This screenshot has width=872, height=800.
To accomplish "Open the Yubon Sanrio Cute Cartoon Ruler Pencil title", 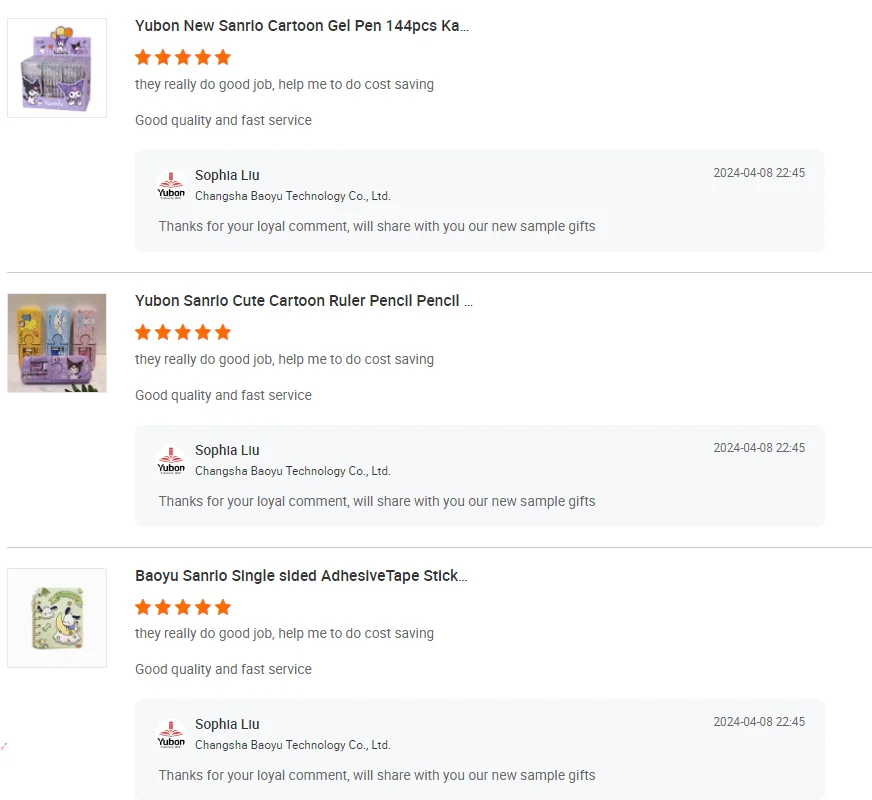I will point(304,301).
